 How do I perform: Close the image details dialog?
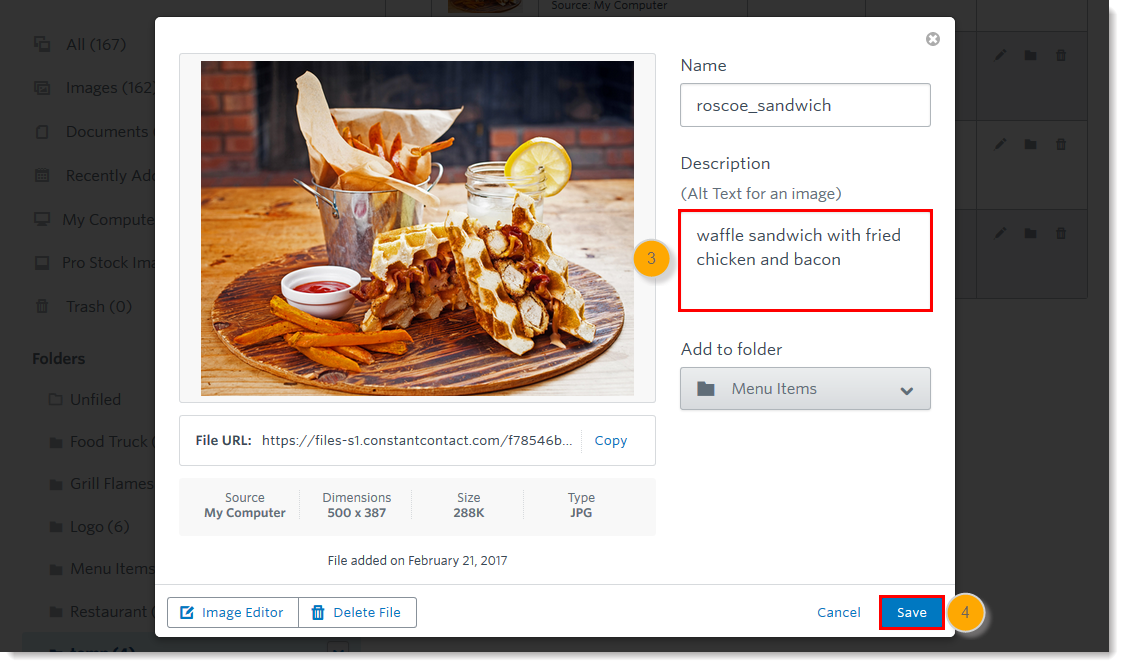(x=932, y=39)
